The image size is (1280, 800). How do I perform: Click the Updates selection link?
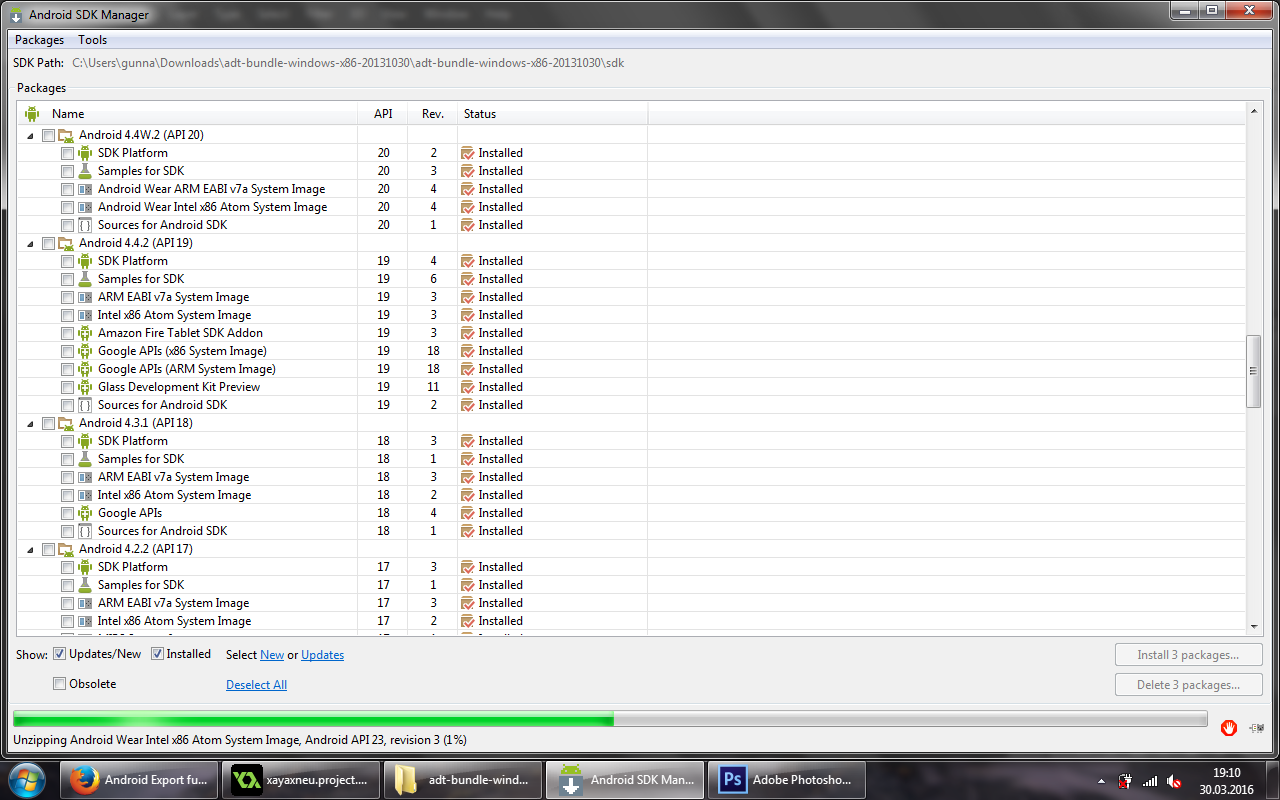point(322,655)
